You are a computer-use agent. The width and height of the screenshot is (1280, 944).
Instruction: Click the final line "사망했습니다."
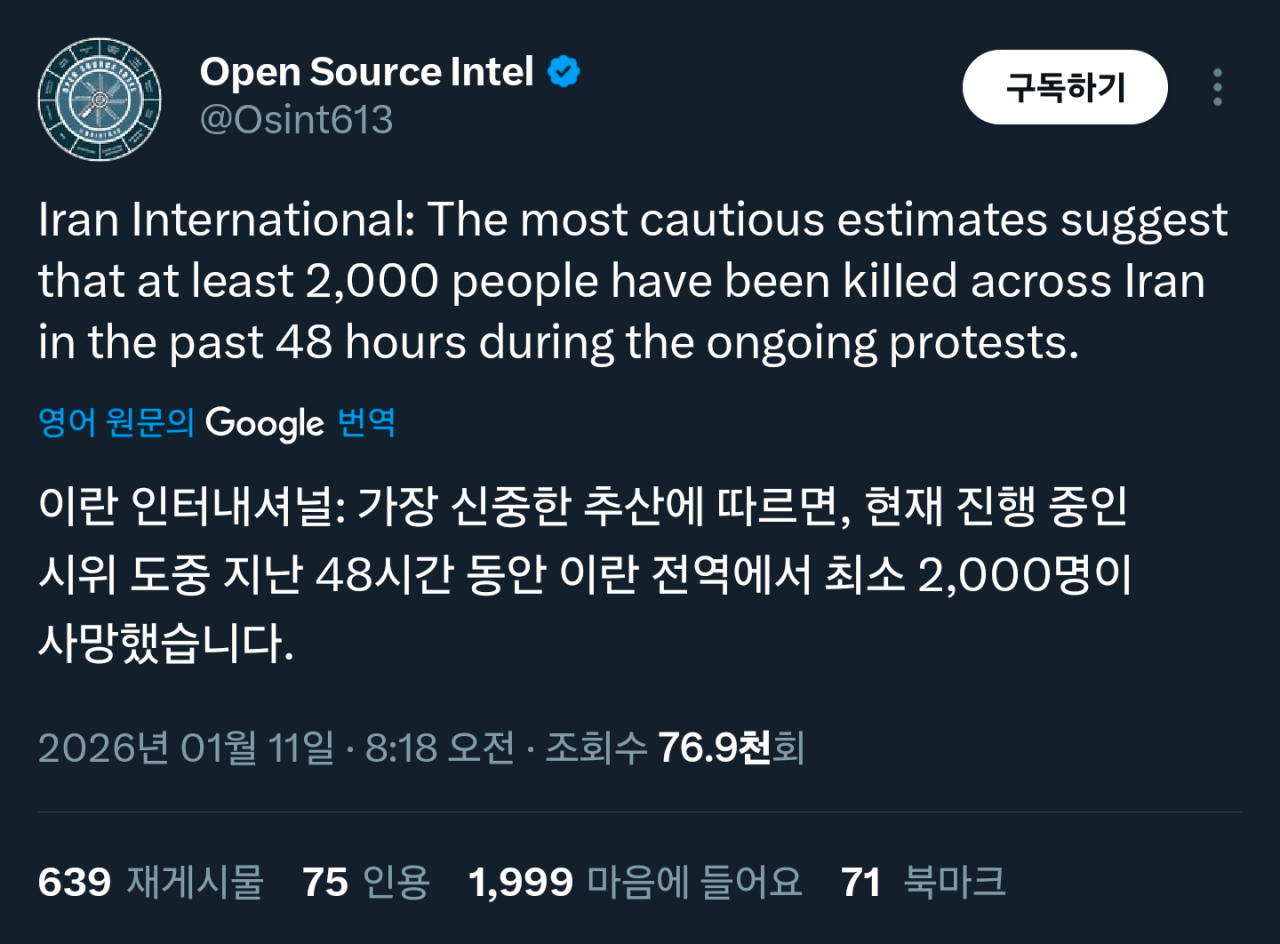(x=167, y=643)
